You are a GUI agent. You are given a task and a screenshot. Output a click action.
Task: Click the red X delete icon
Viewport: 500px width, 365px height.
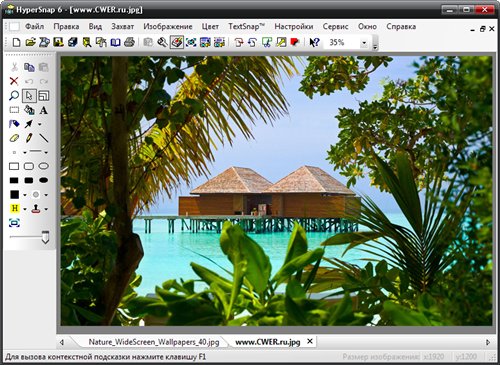click(14, 81)
